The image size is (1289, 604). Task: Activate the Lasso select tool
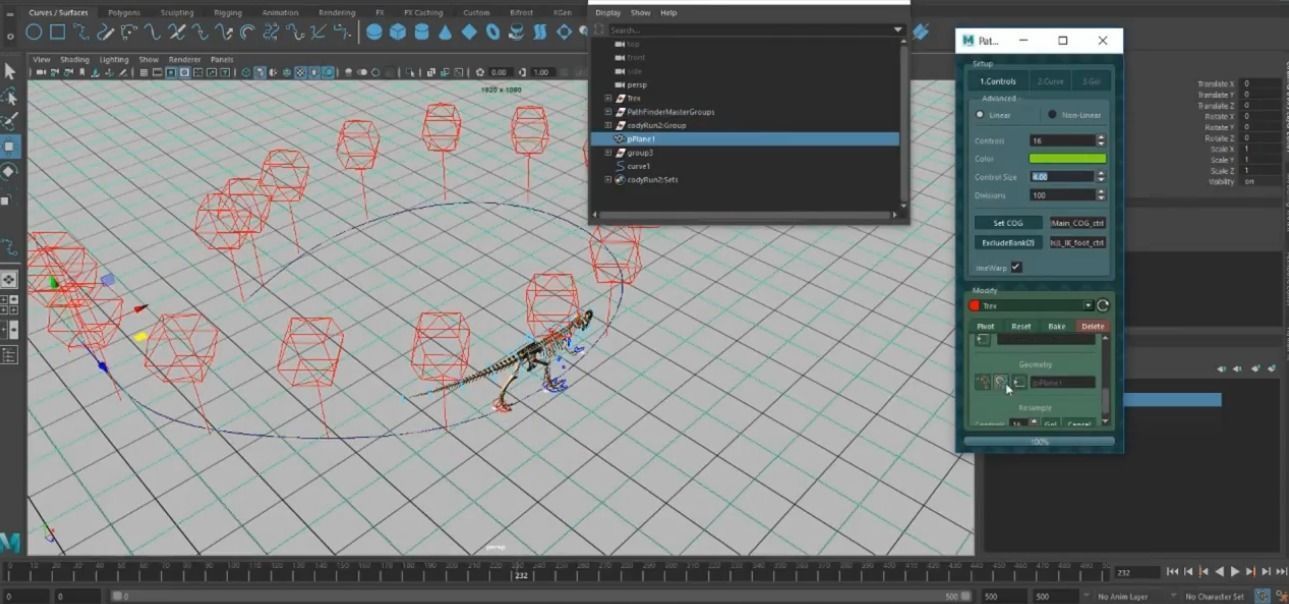[x=9, y=97]
